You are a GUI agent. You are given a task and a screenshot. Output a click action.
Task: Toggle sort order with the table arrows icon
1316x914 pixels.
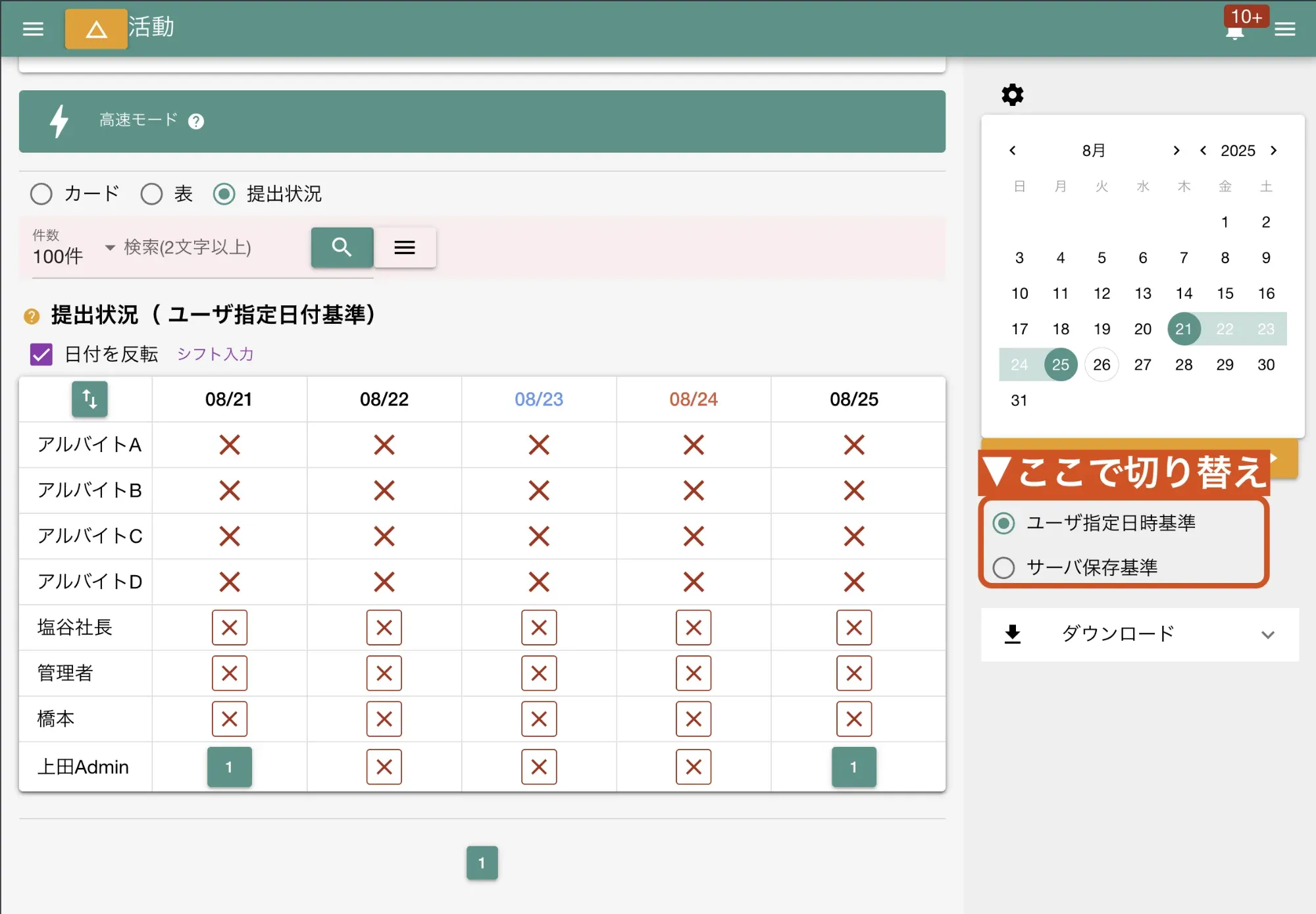point(89,399)
